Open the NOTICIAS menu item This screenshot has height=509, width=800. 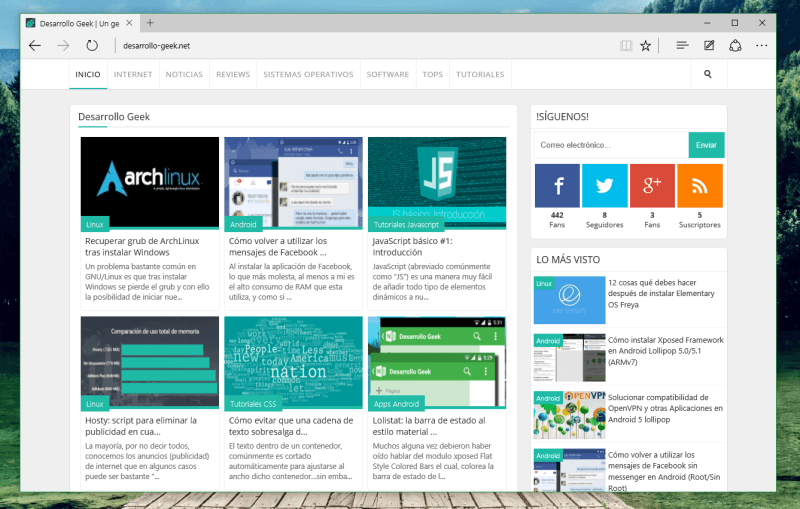click(x=184, y=74)
